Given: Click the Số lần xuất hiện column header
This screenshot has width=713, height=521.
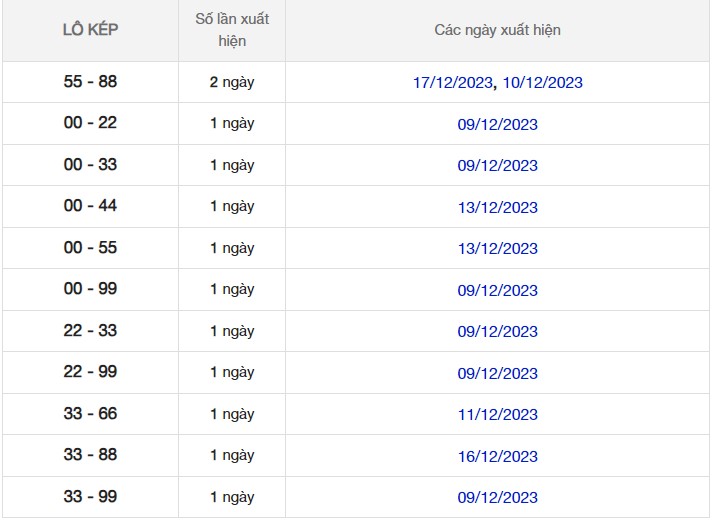Looking at the screenshot, I should point(231,30).
